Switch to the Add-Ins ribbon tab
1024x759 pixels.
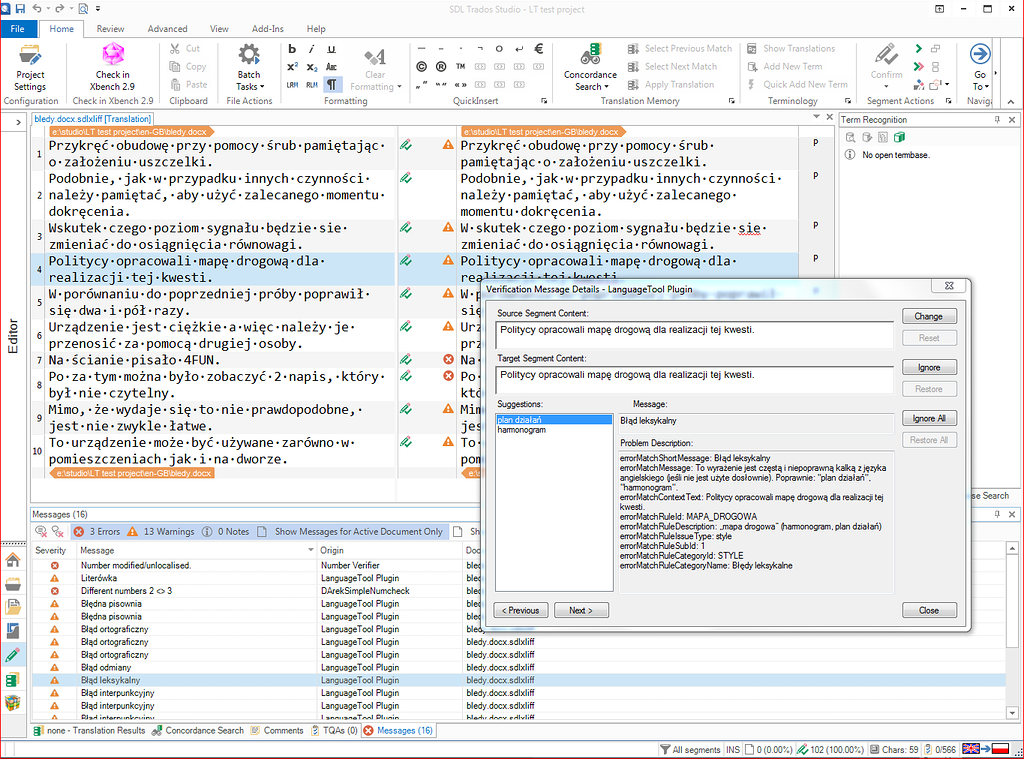[x=267, y=29]
